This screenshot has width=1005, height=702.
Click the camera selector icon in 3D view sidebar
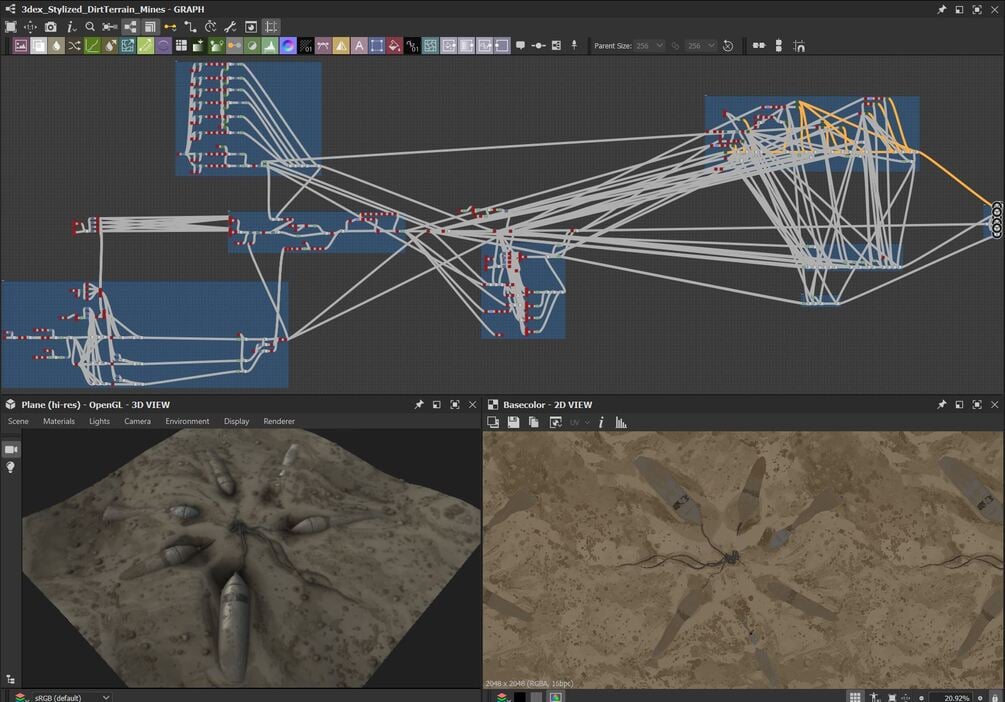[11, 449]
